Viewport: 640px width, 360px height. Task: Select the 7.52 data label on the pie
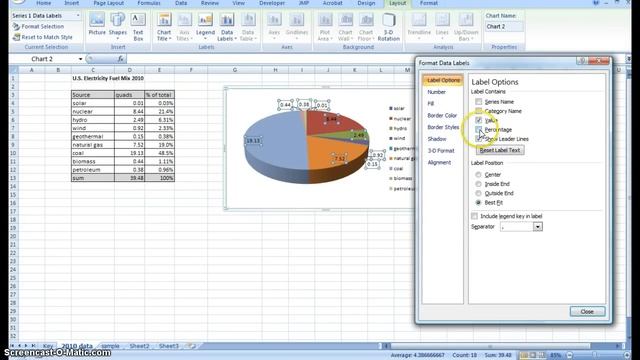340,158
